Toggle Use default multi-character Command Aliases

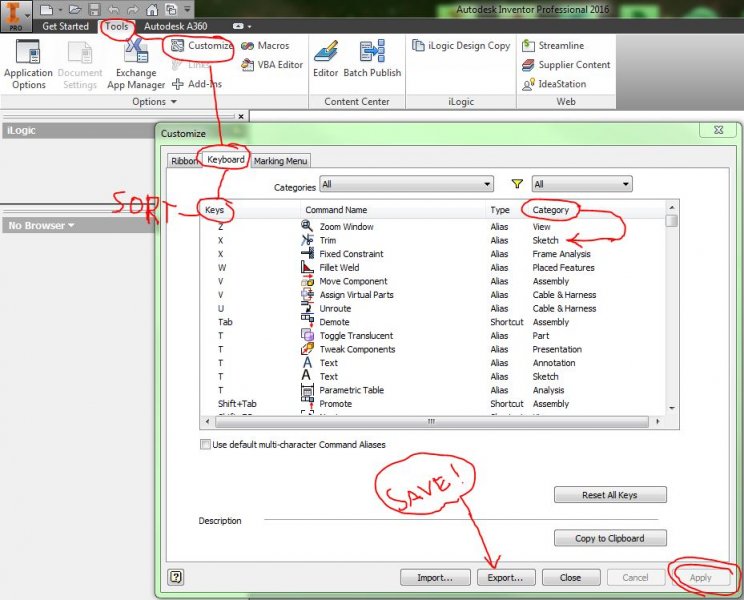coord(205,444)
